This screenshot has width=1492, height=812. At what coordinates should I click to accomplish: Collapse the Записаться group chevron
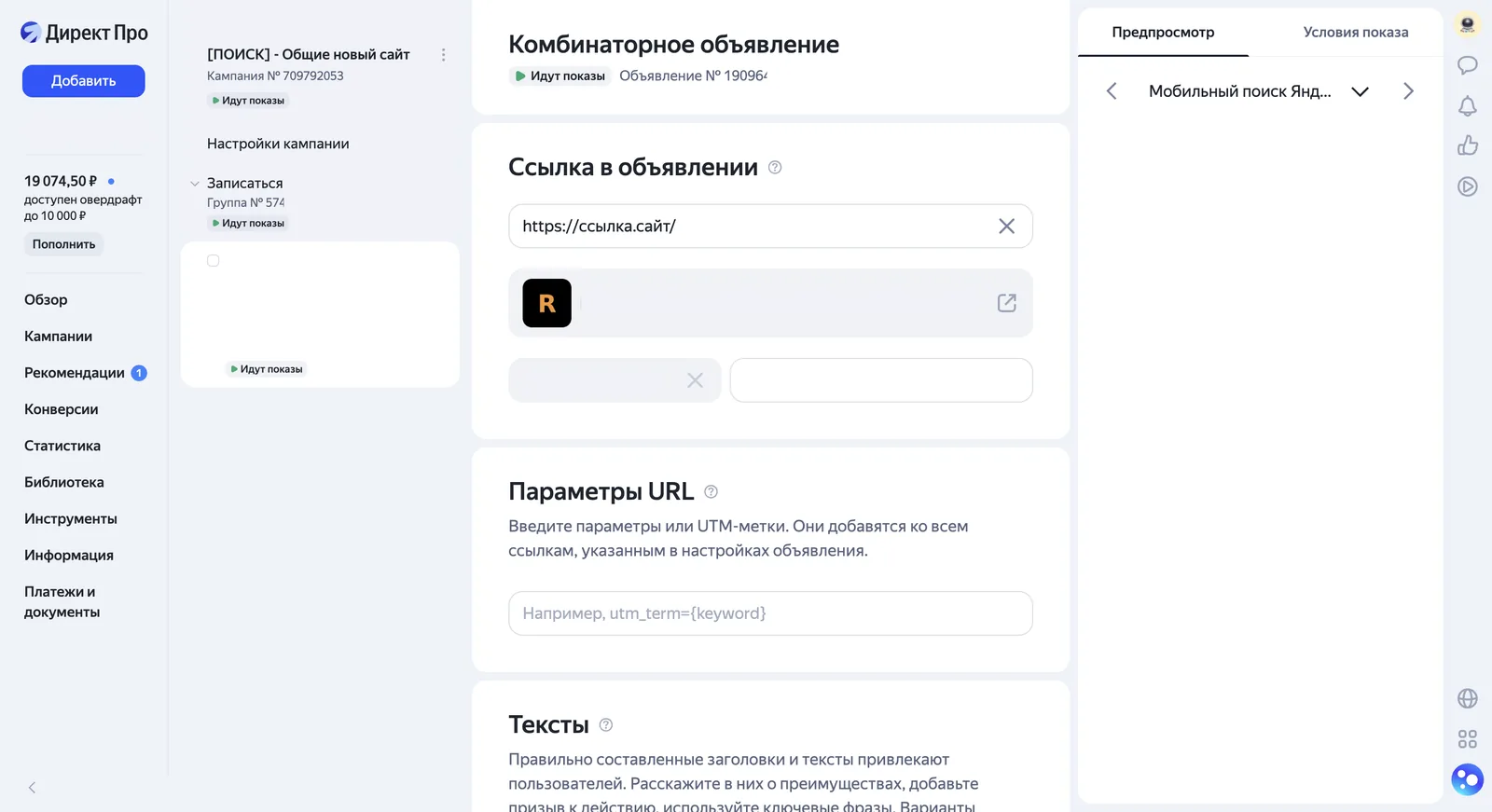click(195, 184)
